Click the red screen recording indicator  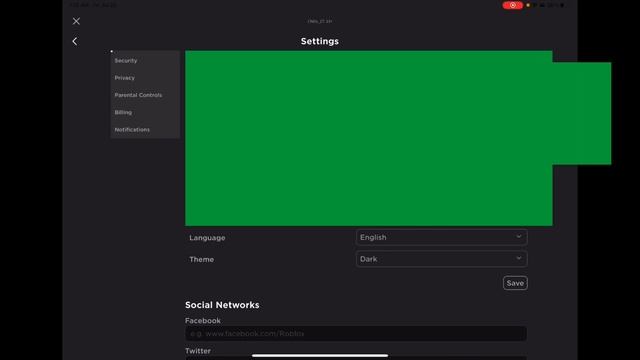point(513,5)
